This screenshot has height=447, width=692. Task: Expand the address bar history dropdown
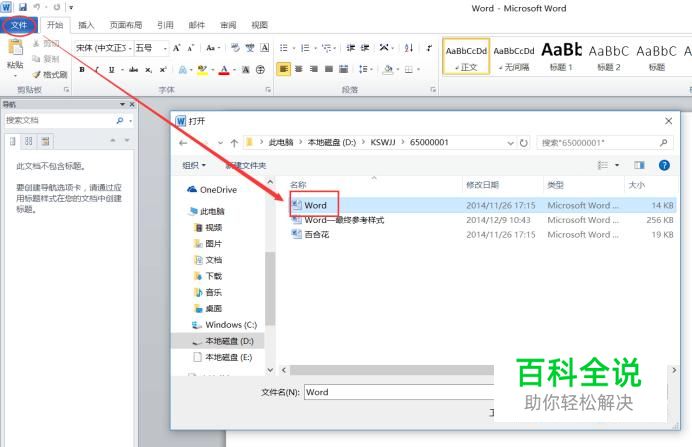click(510, 143)
